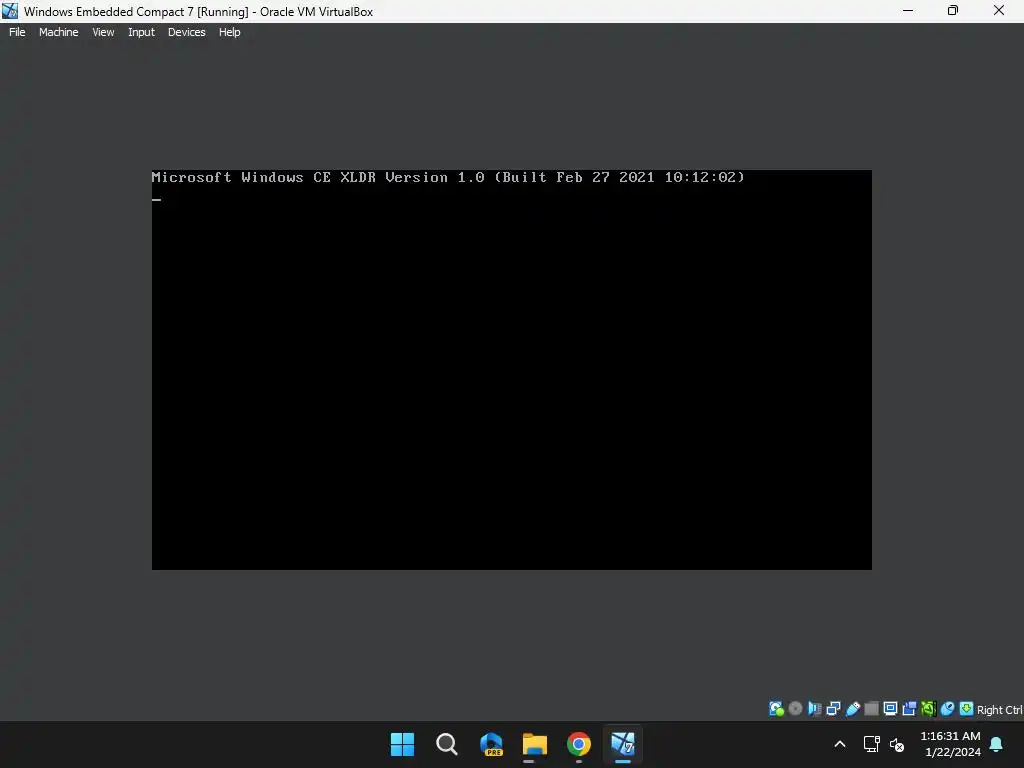Click the network adapter status icon
Image resolution: width=1024 pixels, height=768 pixels.
(x=833, y=709)
